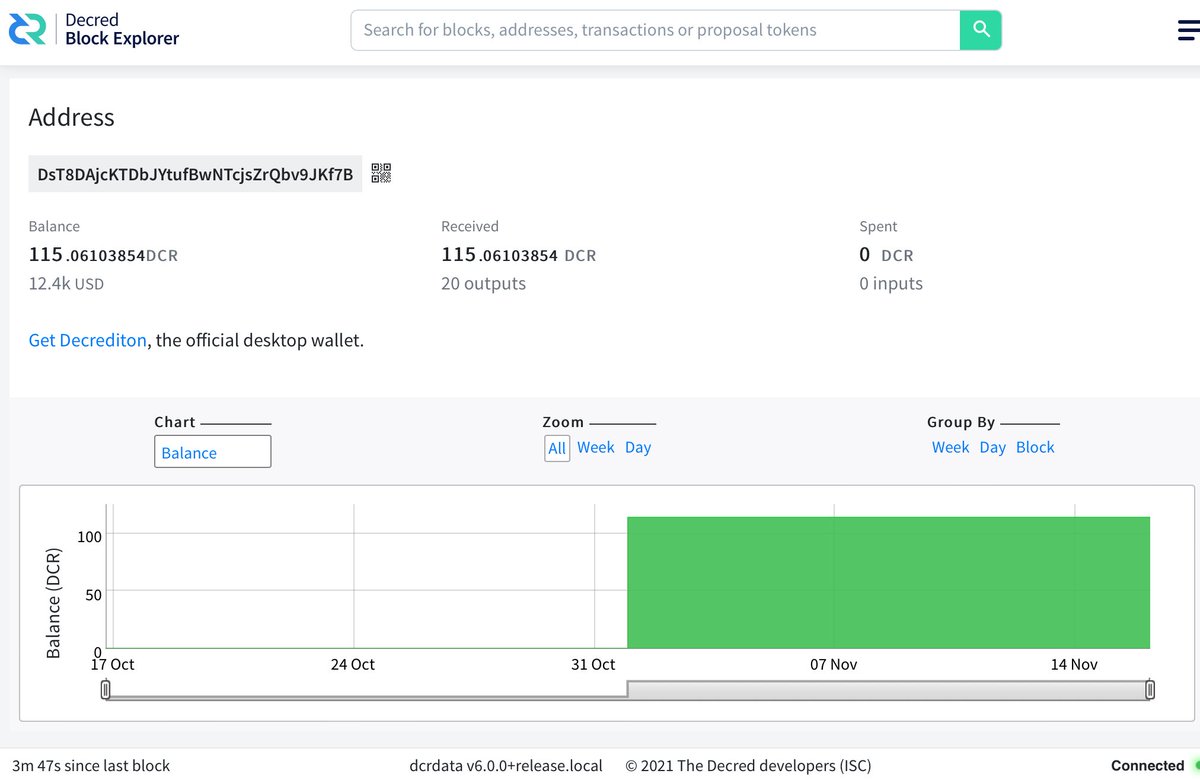This screenshot has width=1200, height=780.
Task: Click the Spent 0 DCR value
Action: 886,255
